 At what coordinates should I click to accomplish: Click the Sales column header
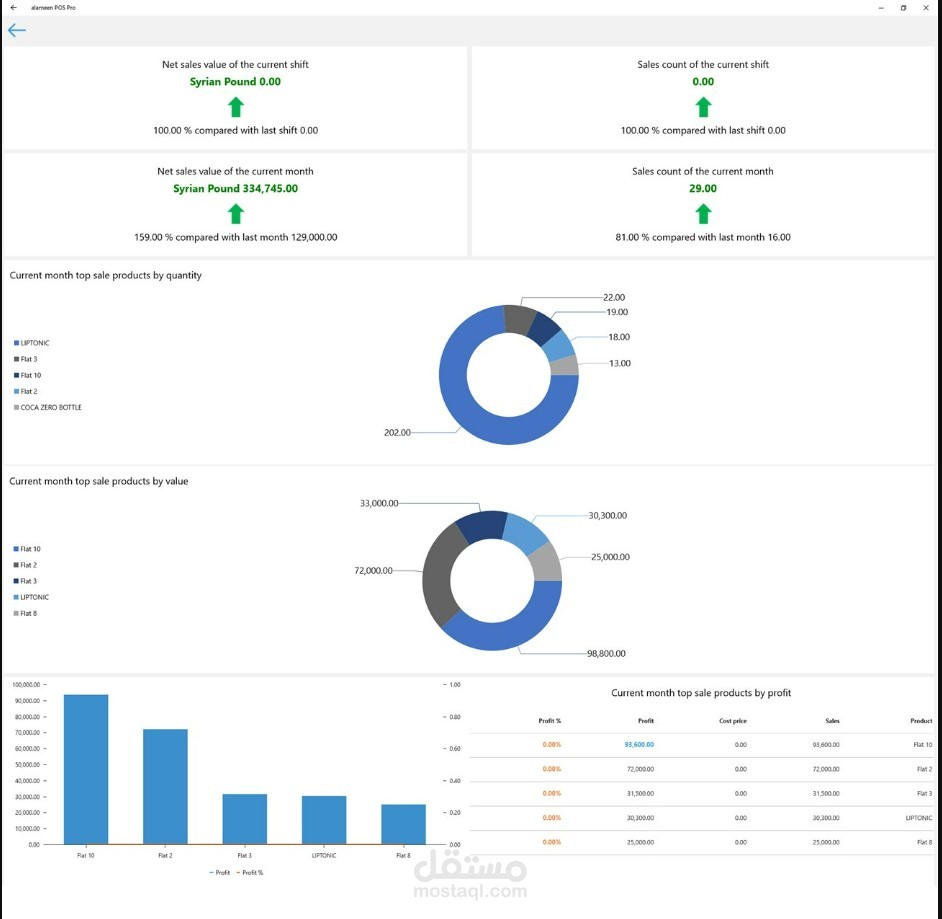pyautogui.click(x=832, y=721)
